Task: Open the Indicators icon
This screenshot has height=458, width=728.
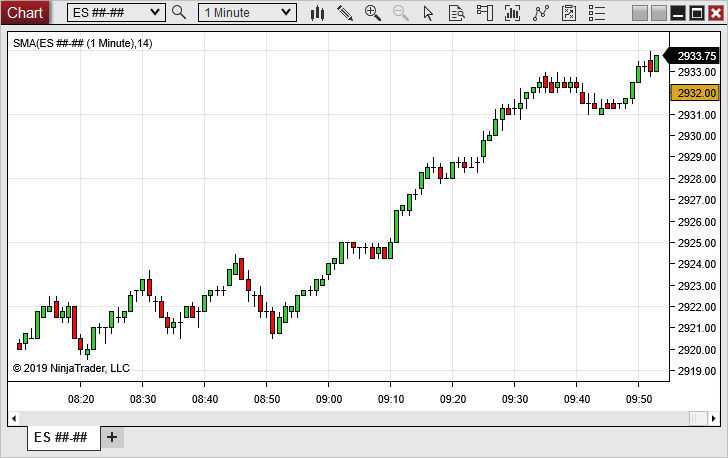Action: point(541,13)
